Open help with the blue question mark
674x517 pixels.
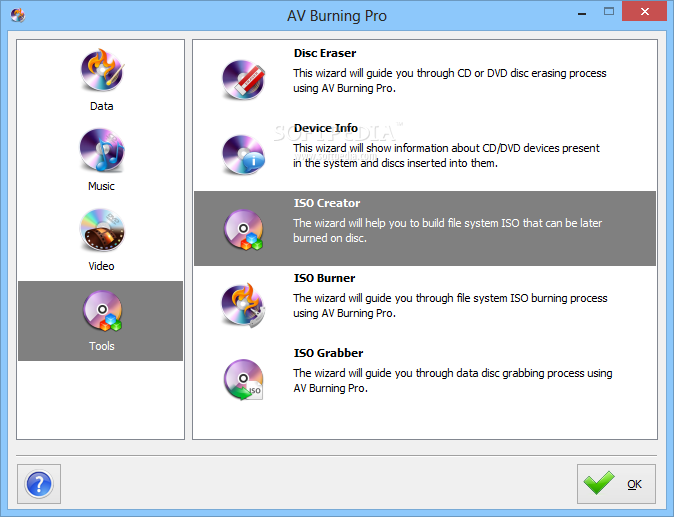tap(39, 484)
